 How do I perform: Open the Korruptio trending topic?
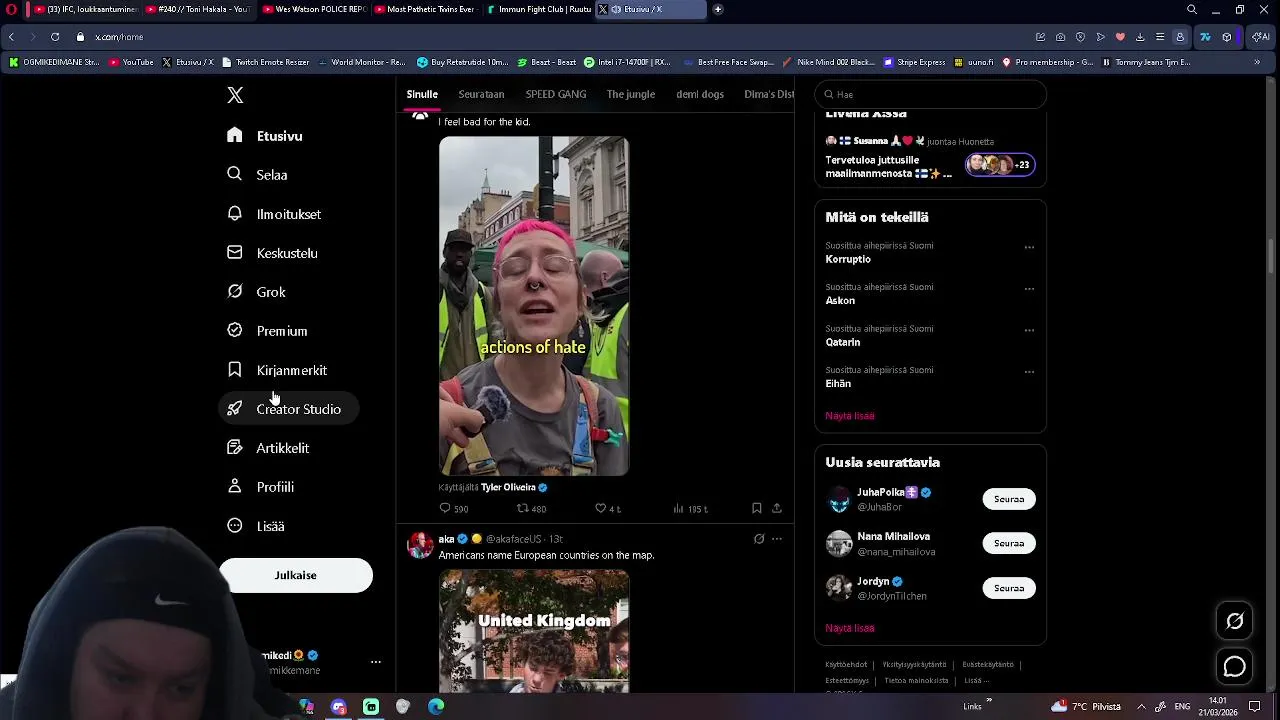coord(848,259)
